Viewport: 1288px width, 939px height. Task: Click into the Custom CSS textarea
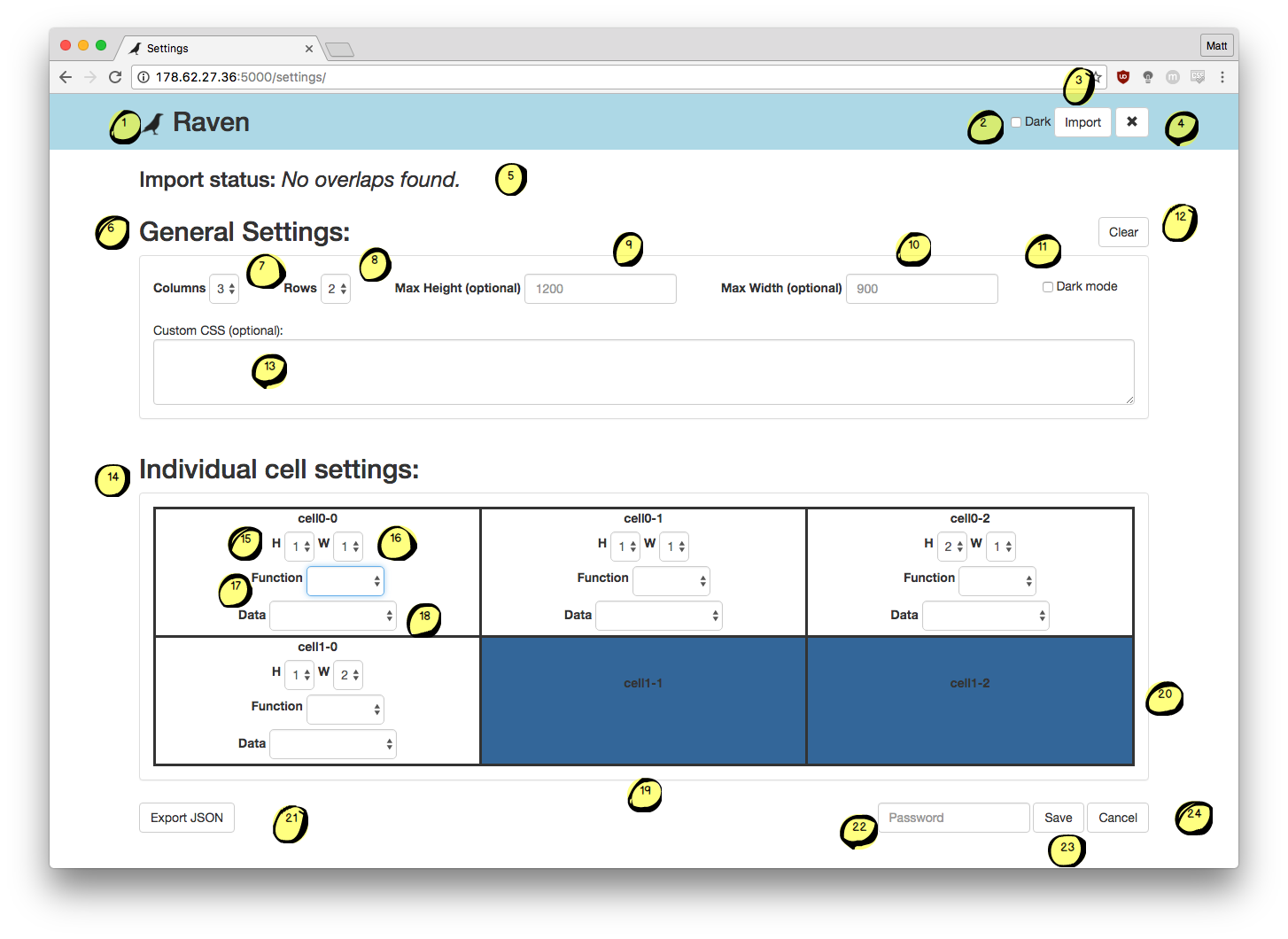pos(644,372)
